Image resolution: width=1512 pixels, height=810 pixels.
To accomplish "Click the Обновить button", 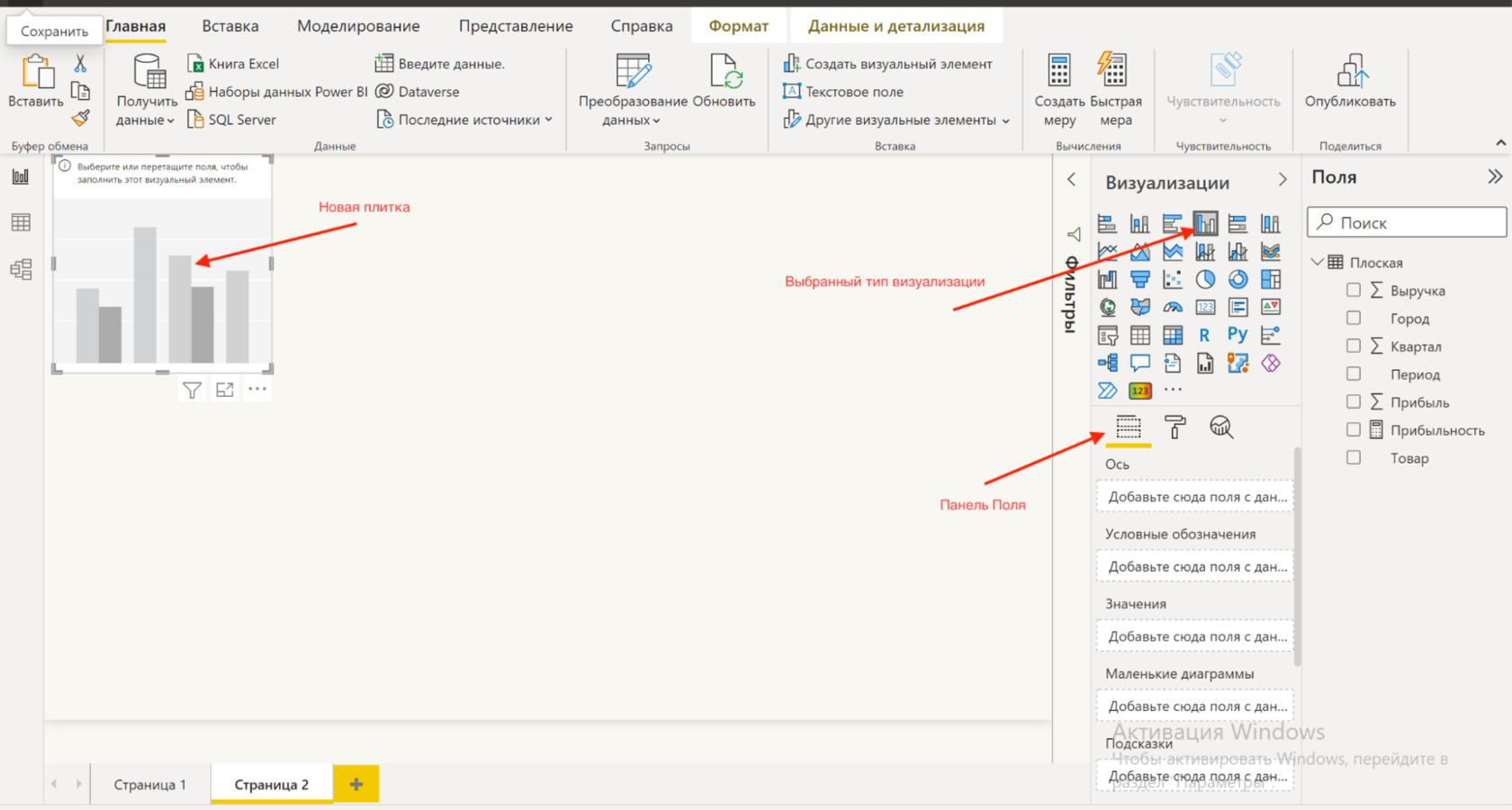I will pos(724,81).
